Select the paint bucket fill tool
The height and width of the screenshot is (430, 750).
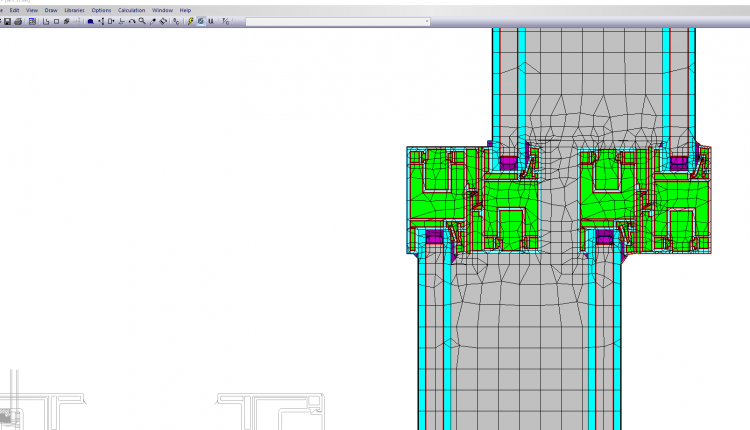[163, 21]
